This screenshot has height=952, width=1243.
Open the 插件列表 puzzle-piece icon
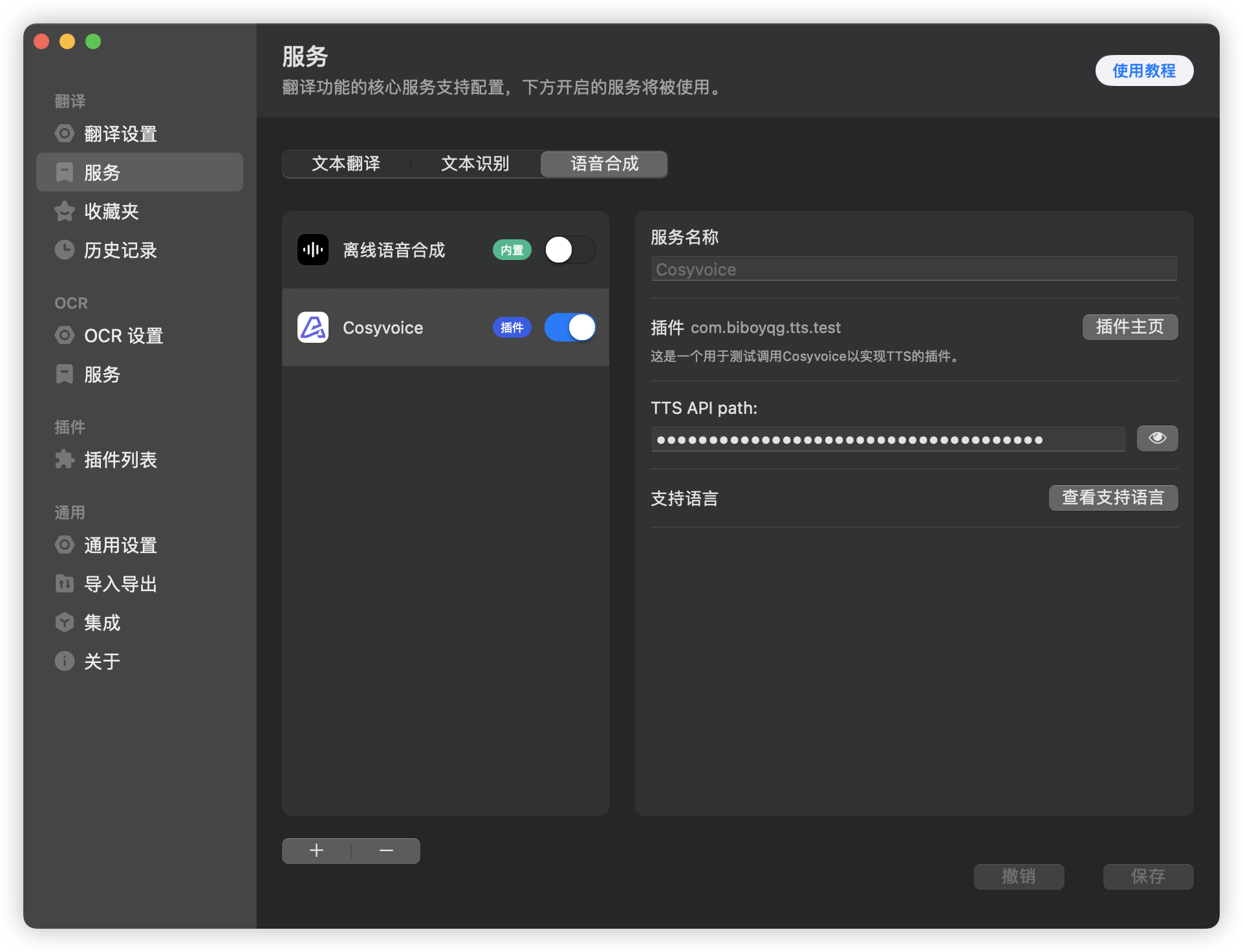[65, 460]
